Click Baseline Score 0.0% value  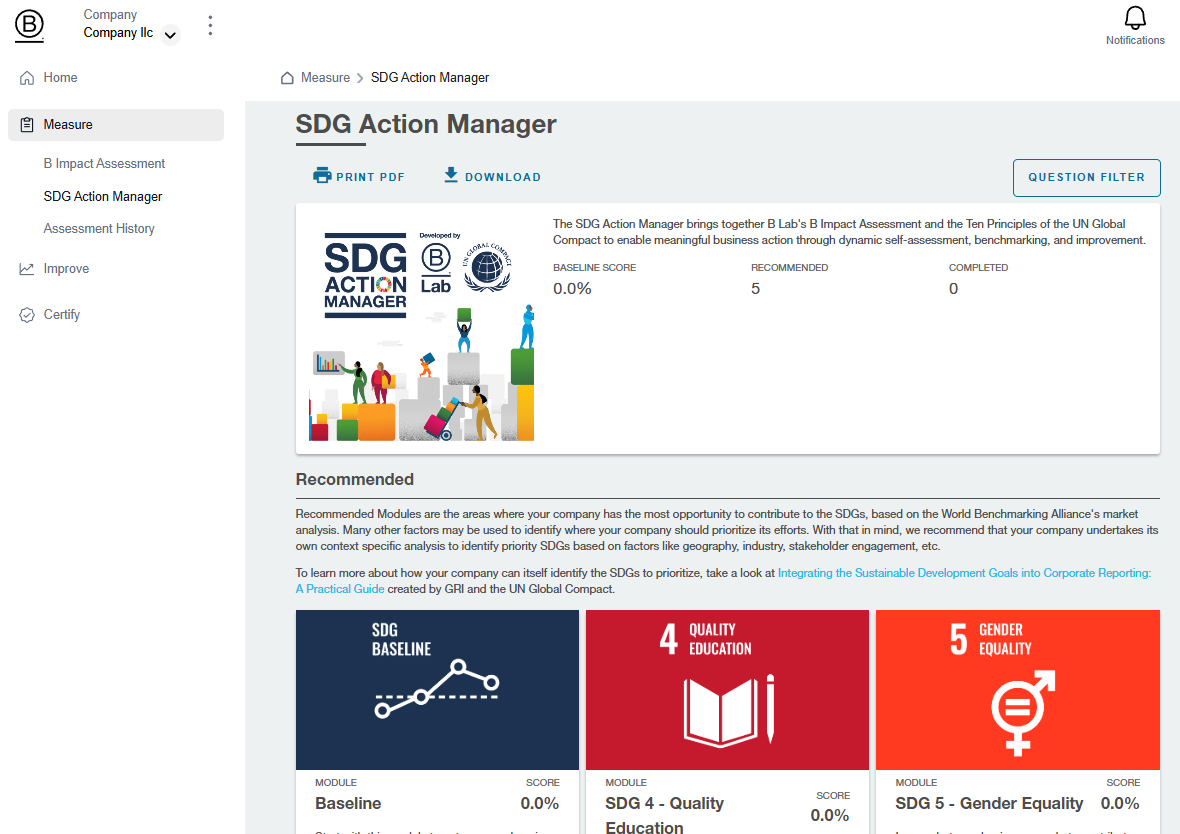(x=573, y=289)
